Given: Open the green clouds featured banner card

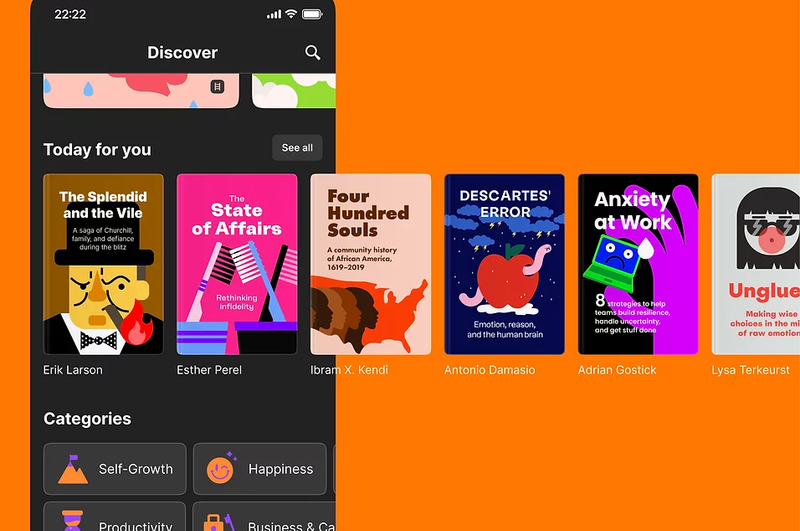Looking at the screenshot, I should [294, 90].
